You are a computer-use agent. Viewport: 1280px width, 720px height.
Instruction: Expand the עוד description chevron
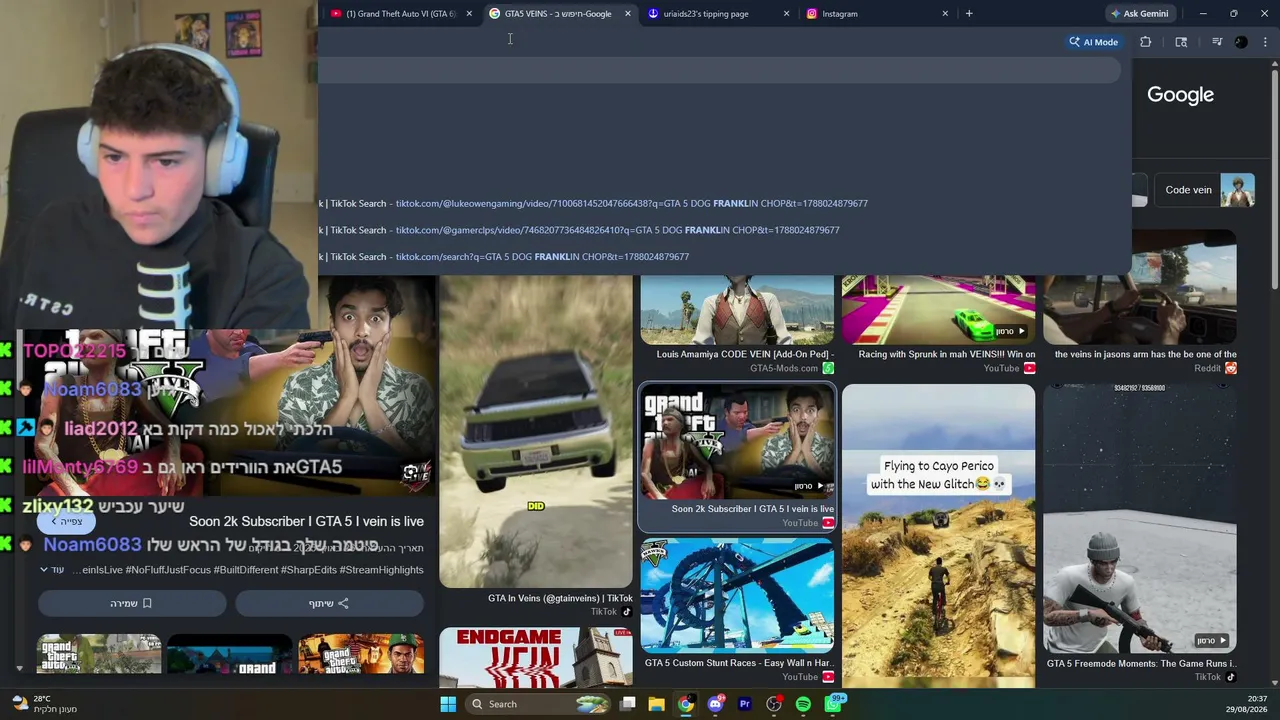coord(51,570)
